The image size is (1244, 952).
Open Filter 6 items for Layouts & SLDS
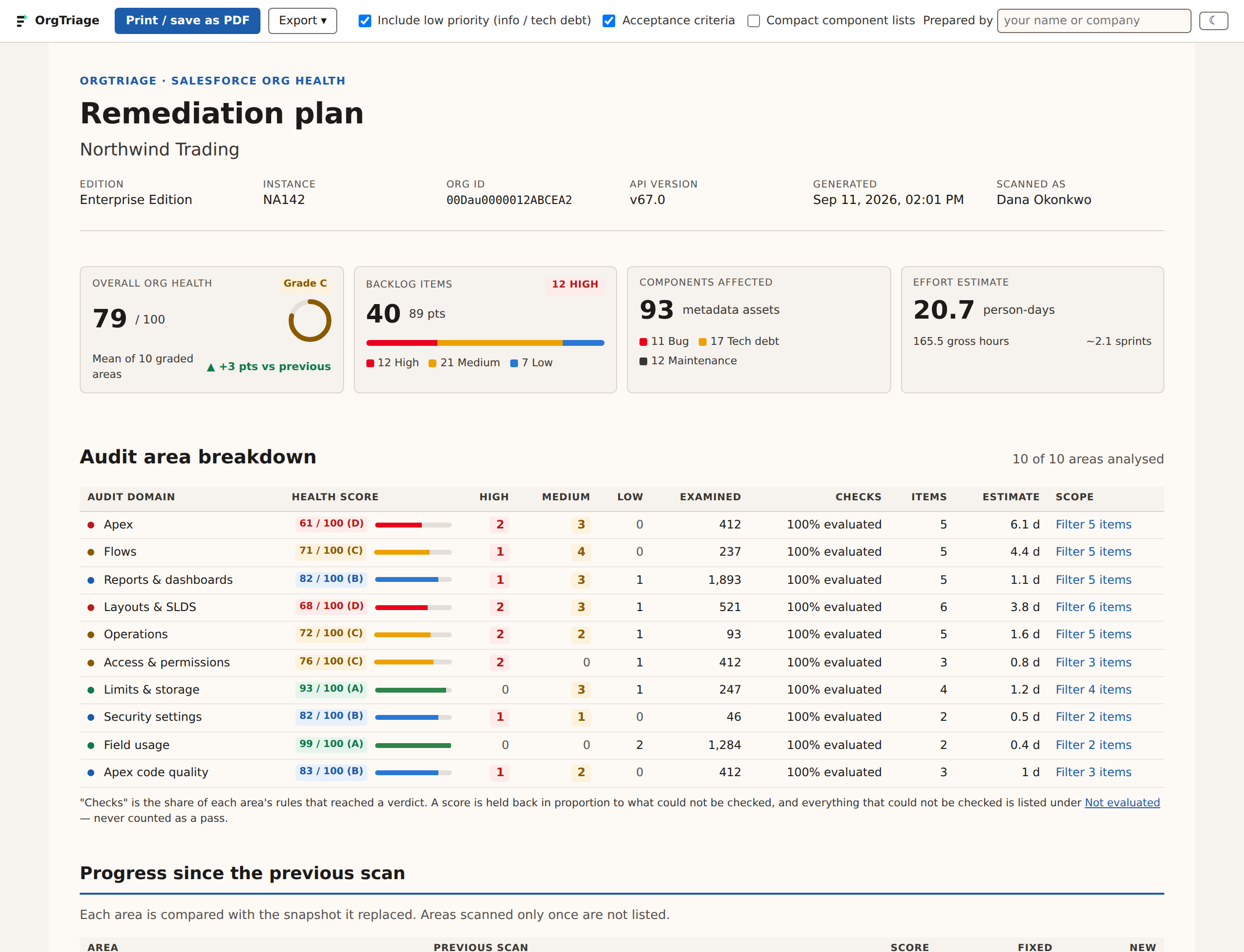click(1092, 608)
